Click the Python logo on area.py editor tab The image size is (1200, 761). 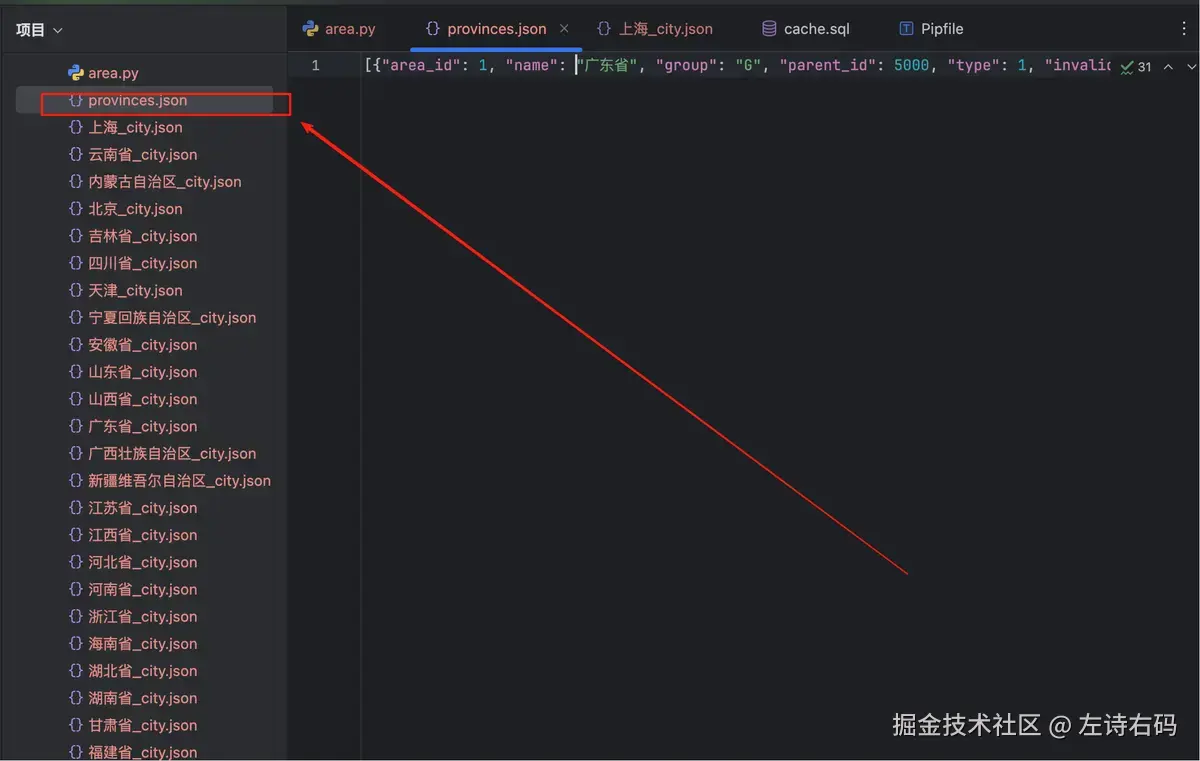coord(312,28)
